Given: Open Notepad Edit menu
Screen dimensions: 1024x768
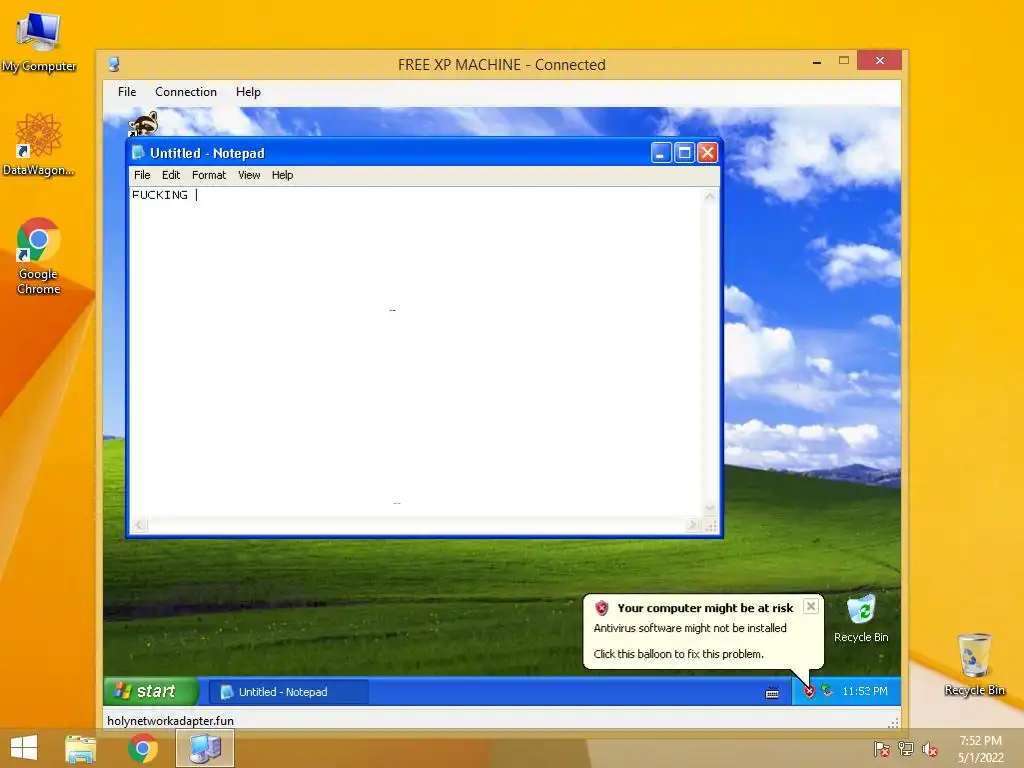Looking at the screenshot, I should pyautogui.click(x=170, y=175).
